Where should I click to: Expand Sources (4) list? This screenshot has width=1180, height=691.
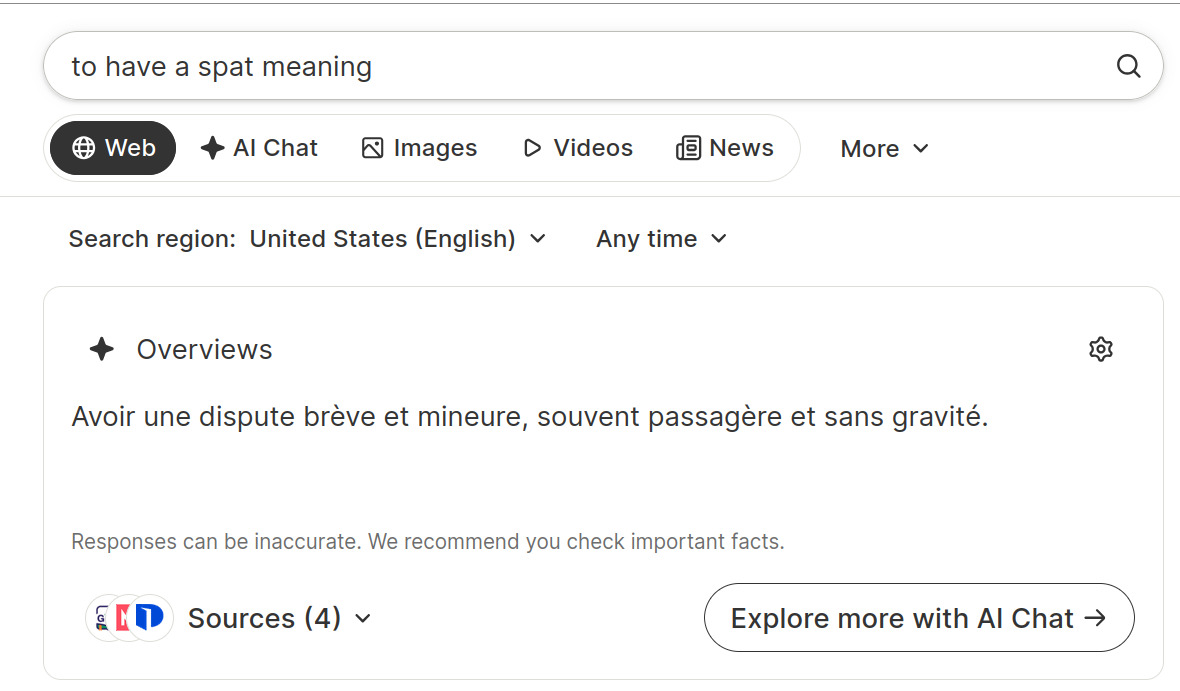(279, 618)
